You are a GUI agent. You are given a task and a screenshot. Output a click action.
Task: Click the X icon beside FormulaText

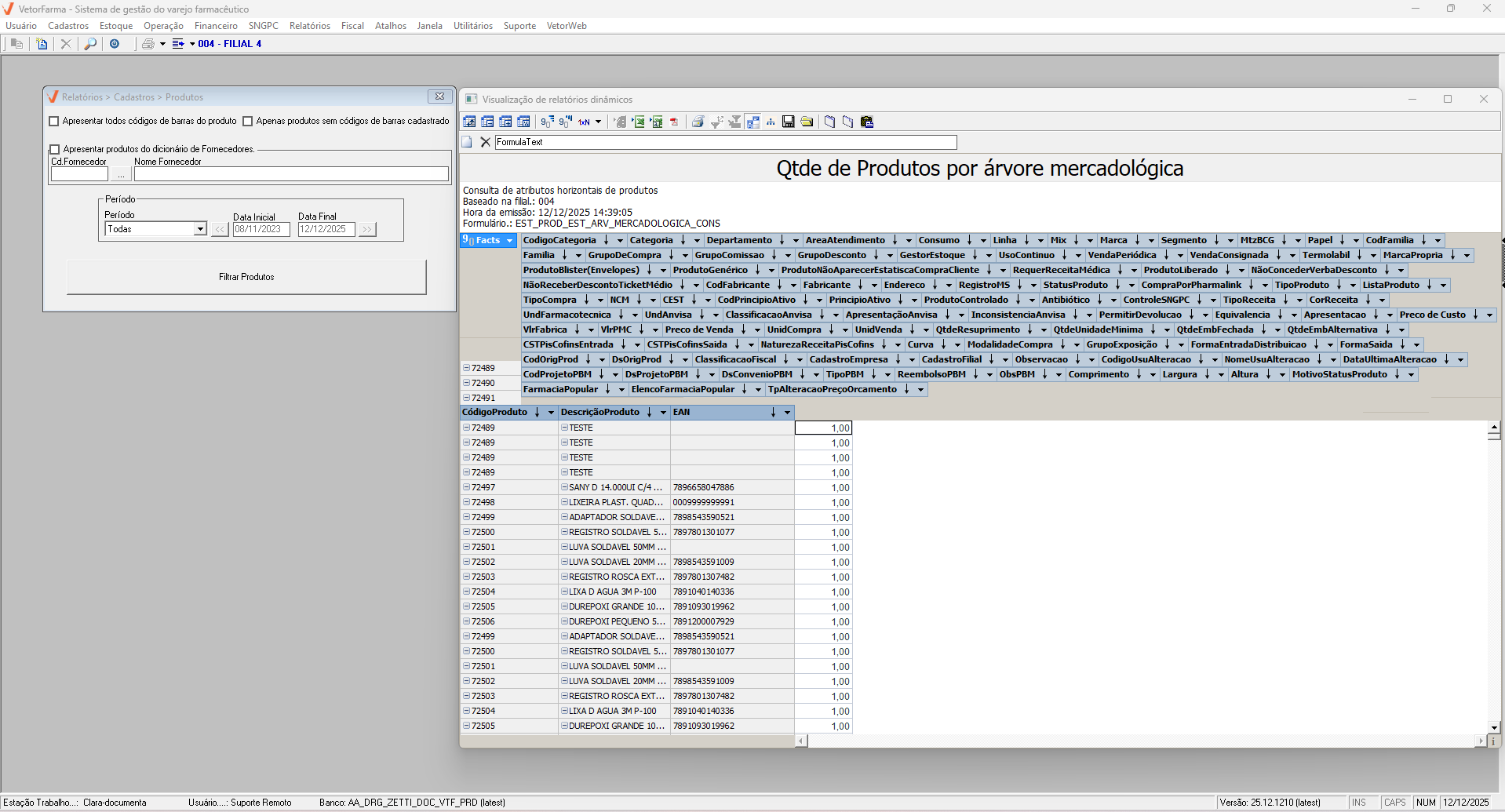point(485,142)
